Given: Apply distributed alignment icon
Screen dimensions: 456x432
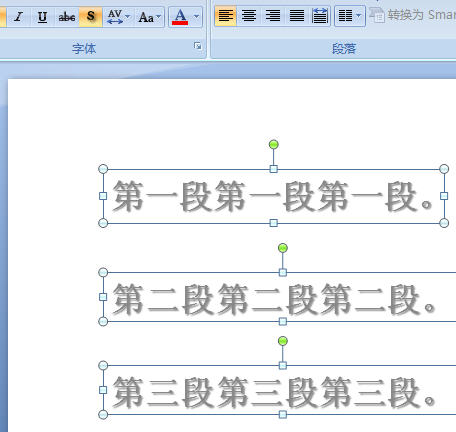Looking at the screenshot, I should [319, 16].
